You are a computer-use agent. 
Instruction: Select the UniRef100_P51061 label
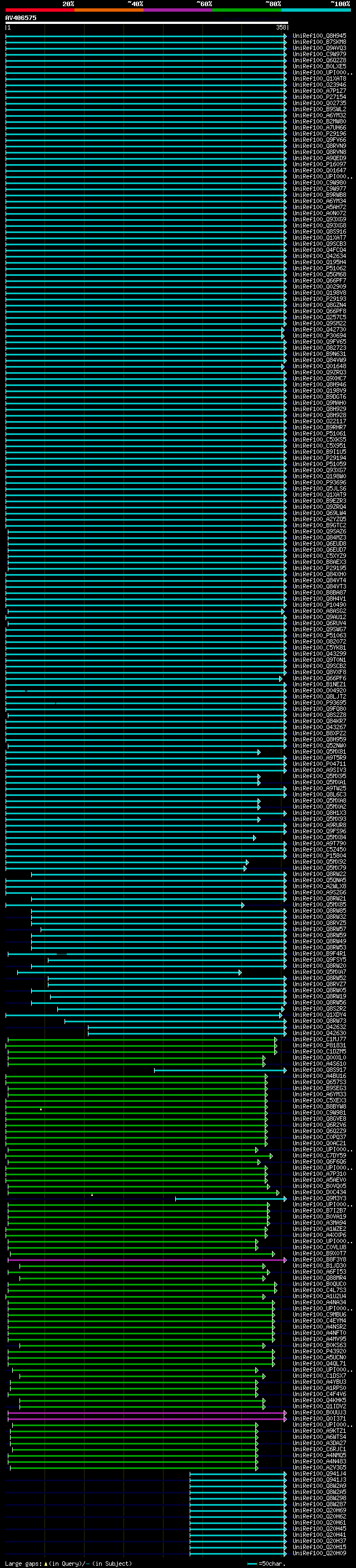[x=319, y=433]
